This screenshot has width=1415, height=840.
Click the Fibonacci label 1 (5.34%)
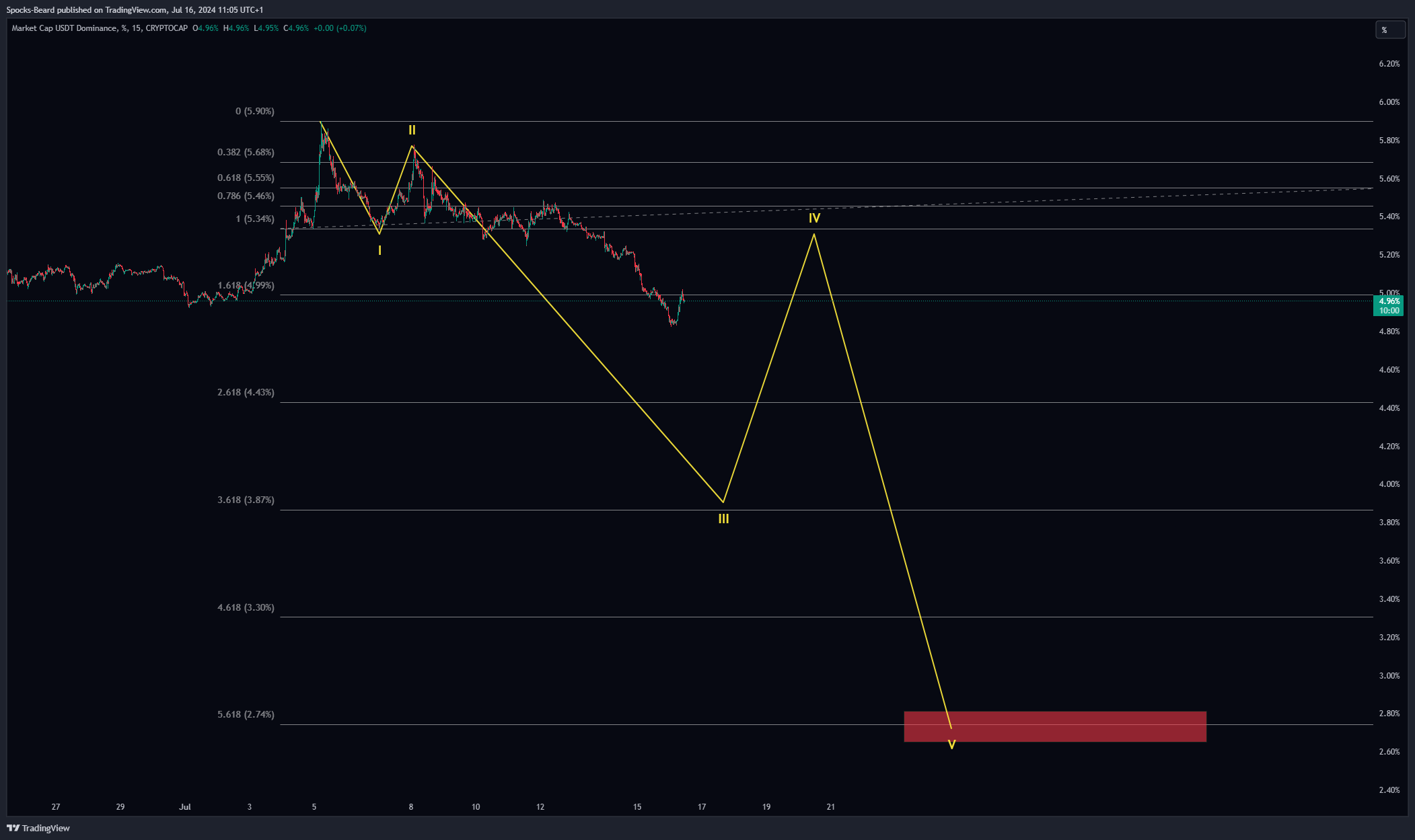tap(255, 219)
